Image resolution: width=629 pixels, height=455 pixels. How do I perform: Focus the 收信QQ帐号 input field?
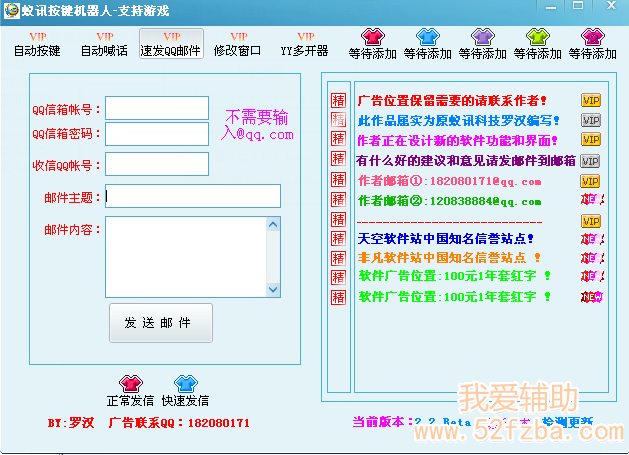pos(157,164)
